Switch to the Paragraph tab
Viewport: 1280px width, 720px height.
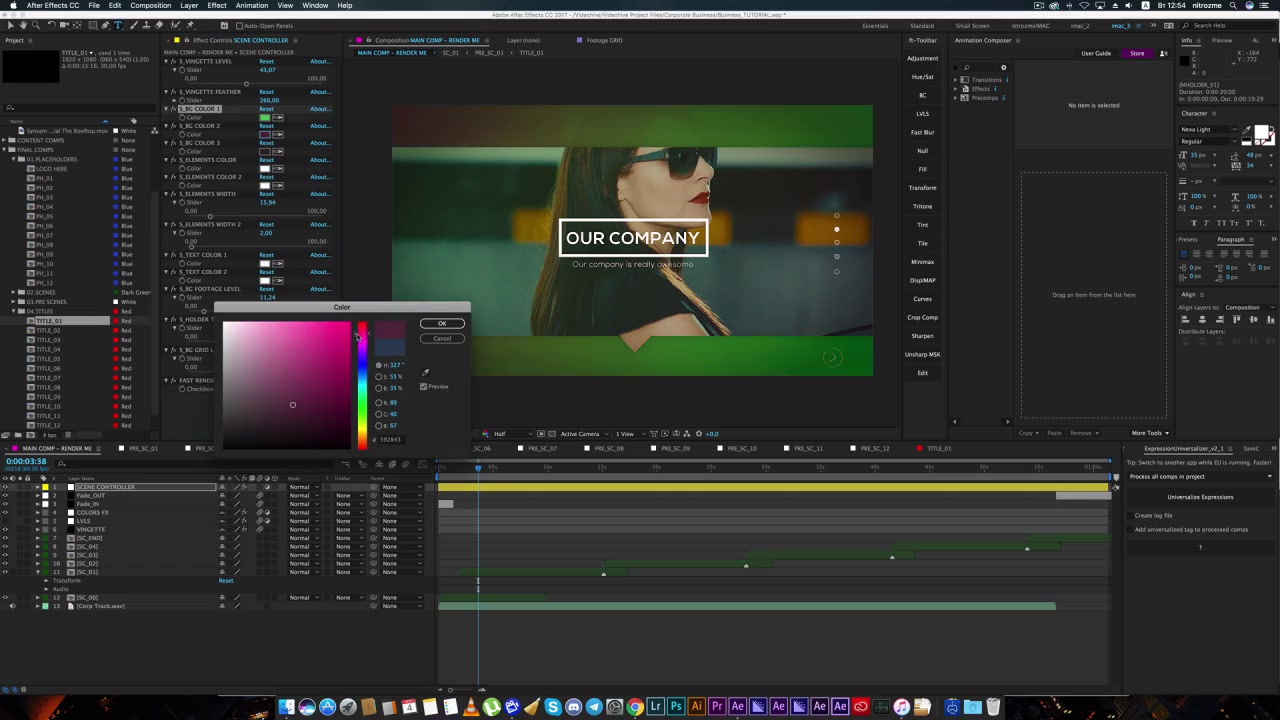point(1231,239)
